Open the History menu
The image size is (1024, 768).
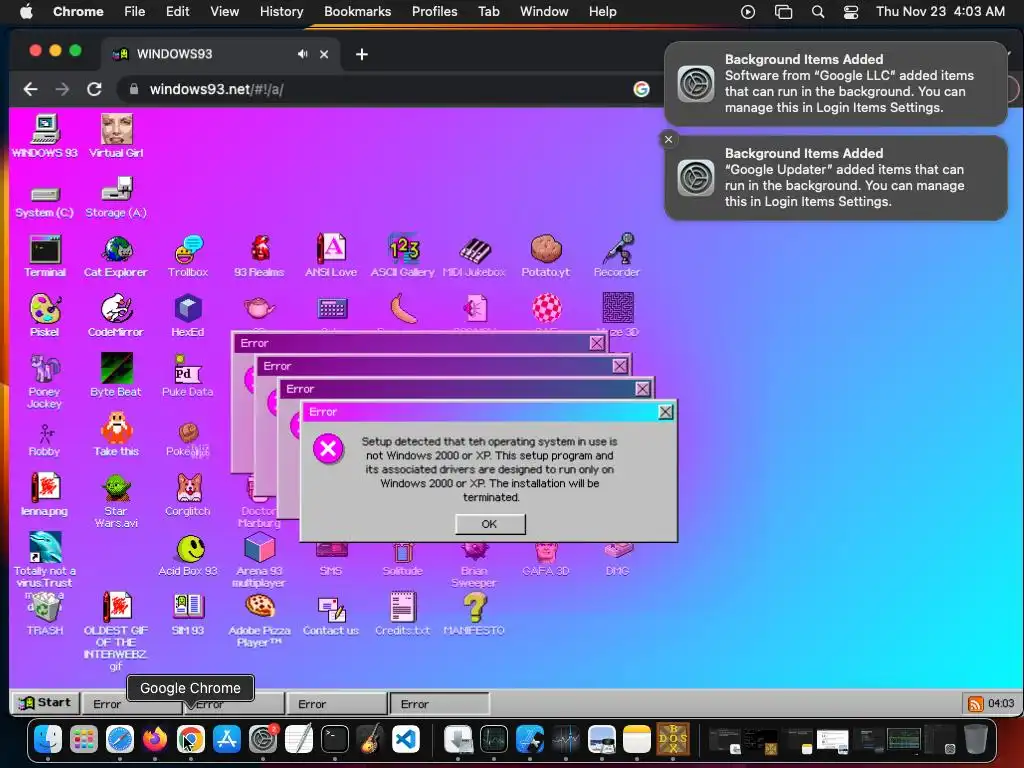tap(281, 11)
